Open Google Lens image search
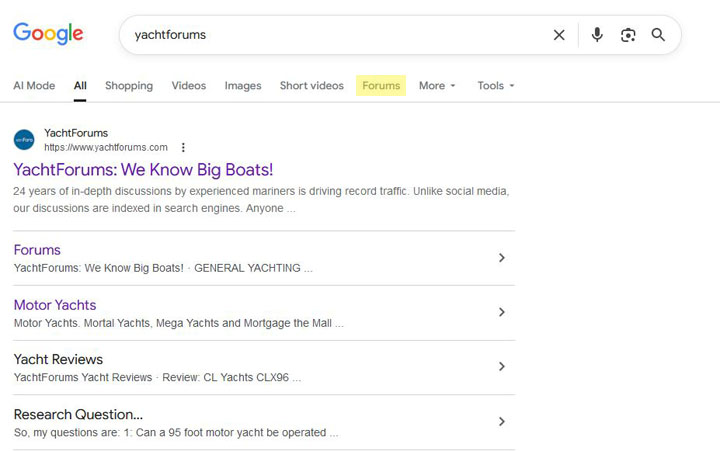This screenshot has height=451, width=720. (628, 35)
